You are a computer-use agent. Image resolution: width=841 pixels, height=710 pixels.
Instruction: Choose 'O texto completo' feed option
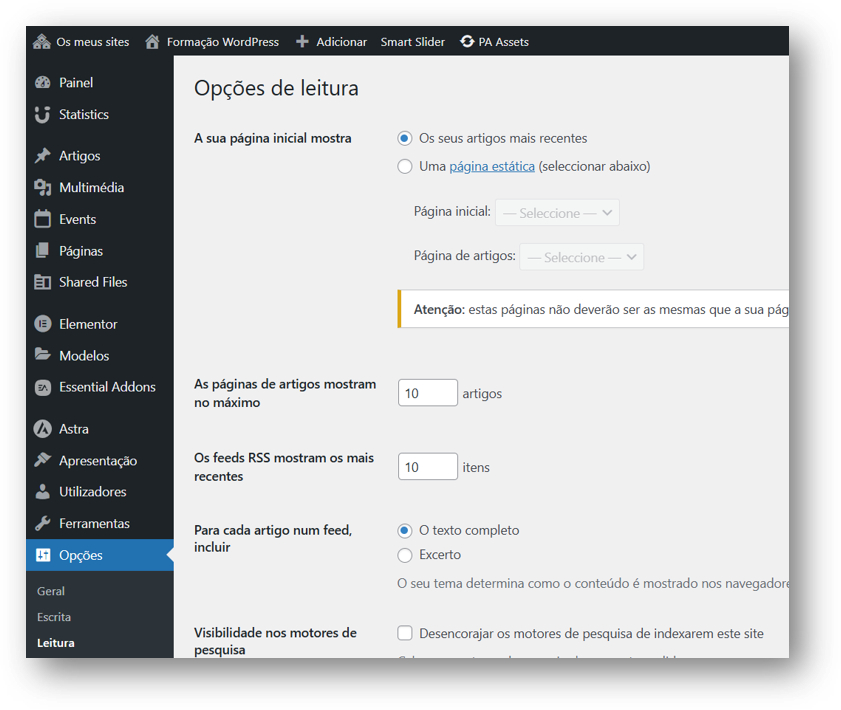pyautogui.click(x=404, y=530)
